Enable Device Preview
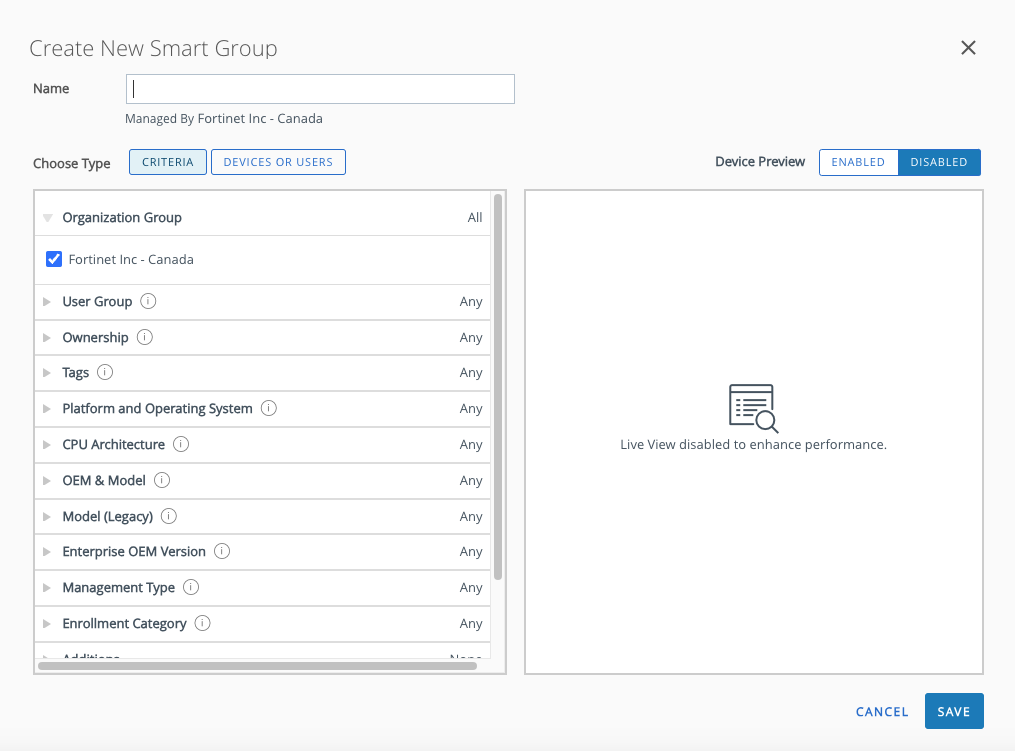This screenshot has width=1015, height=751. [858, 161]
